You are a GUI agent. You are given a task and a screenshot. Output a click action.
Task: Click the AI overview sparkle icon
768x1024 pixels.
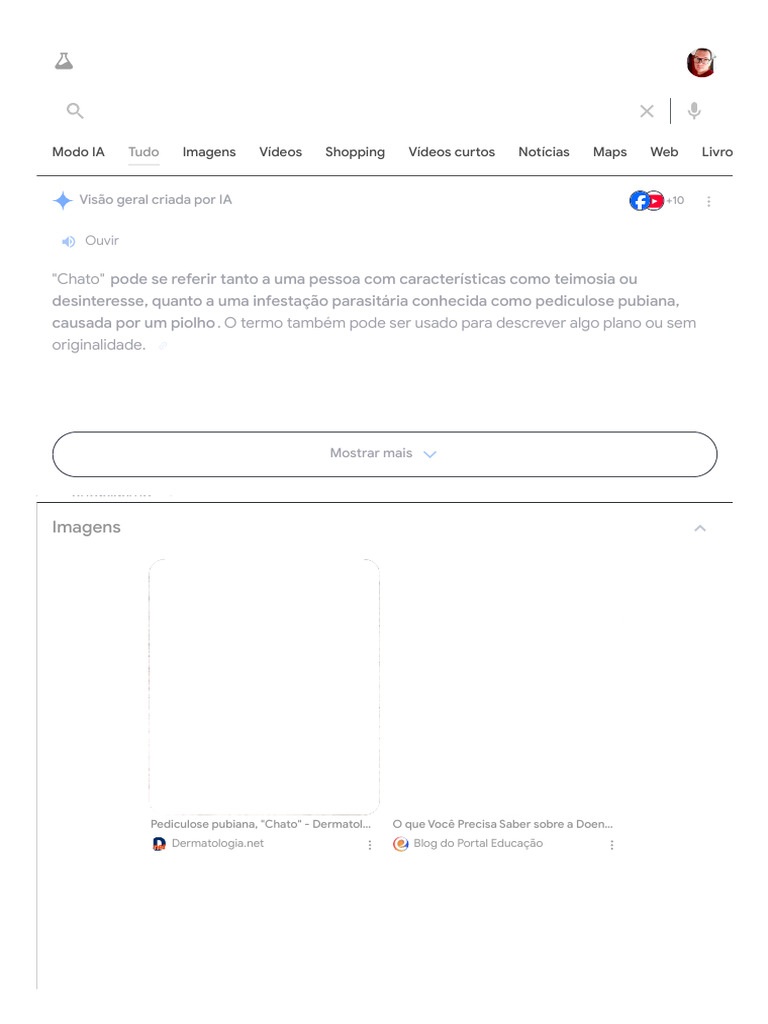[63, 201]
